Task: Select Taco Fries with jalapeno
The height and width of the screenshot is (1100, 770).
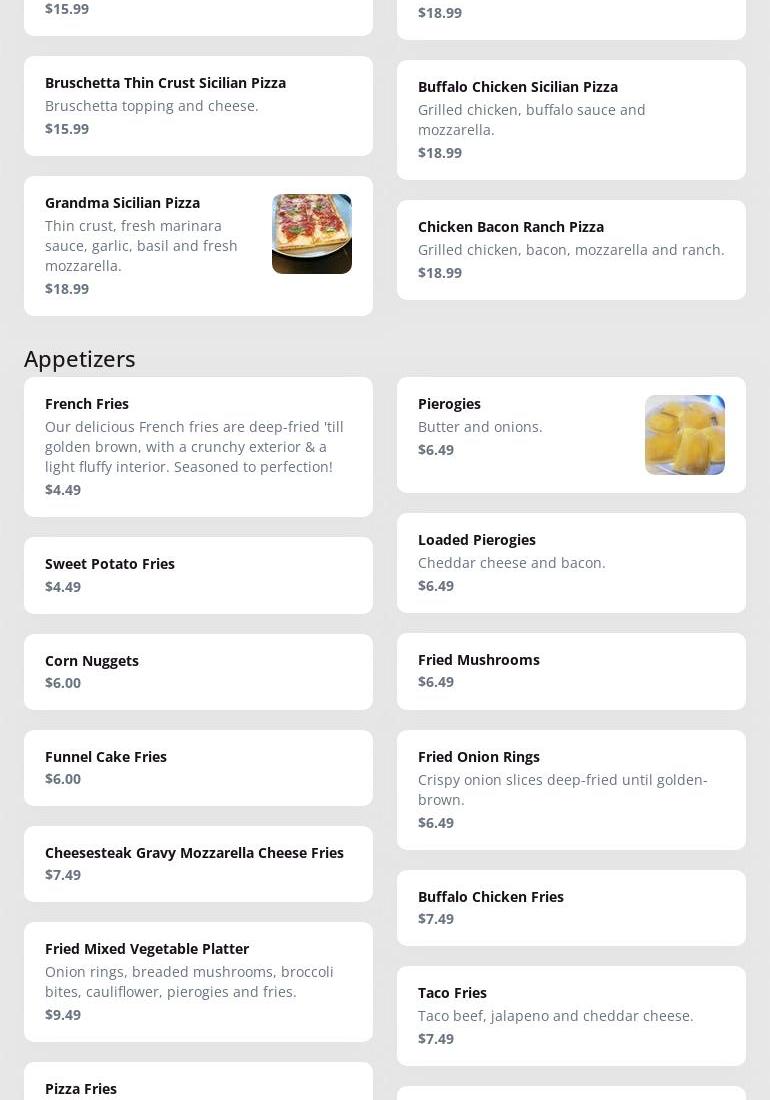Action: pyautogui.click(x=572, y=1016)
